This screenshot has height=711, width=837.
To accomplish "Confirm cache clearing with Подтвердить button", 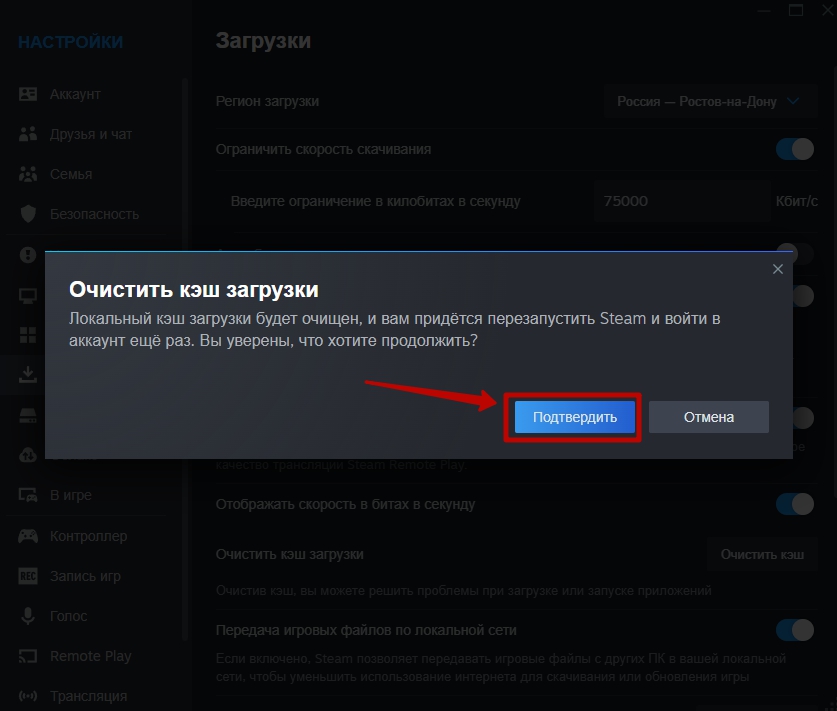I will (x=574, y=417).
